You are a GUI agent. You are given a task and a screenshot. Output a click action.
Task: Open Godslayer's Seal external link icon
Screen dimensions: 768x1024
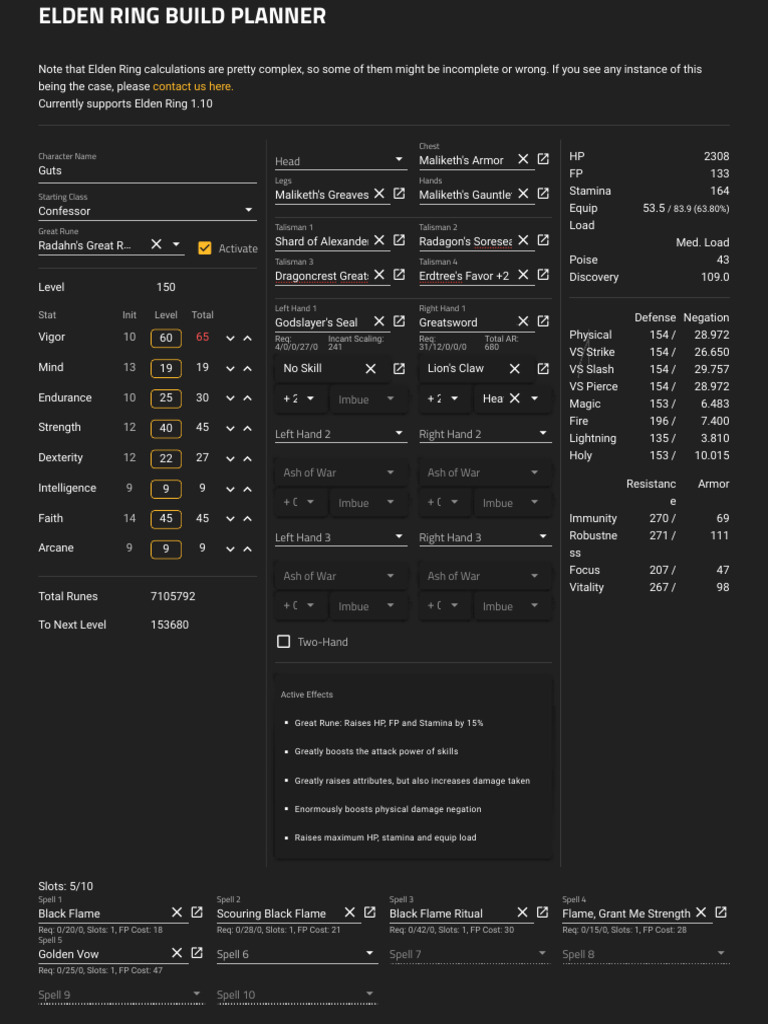pyautogui.click(x=399, y=321)
